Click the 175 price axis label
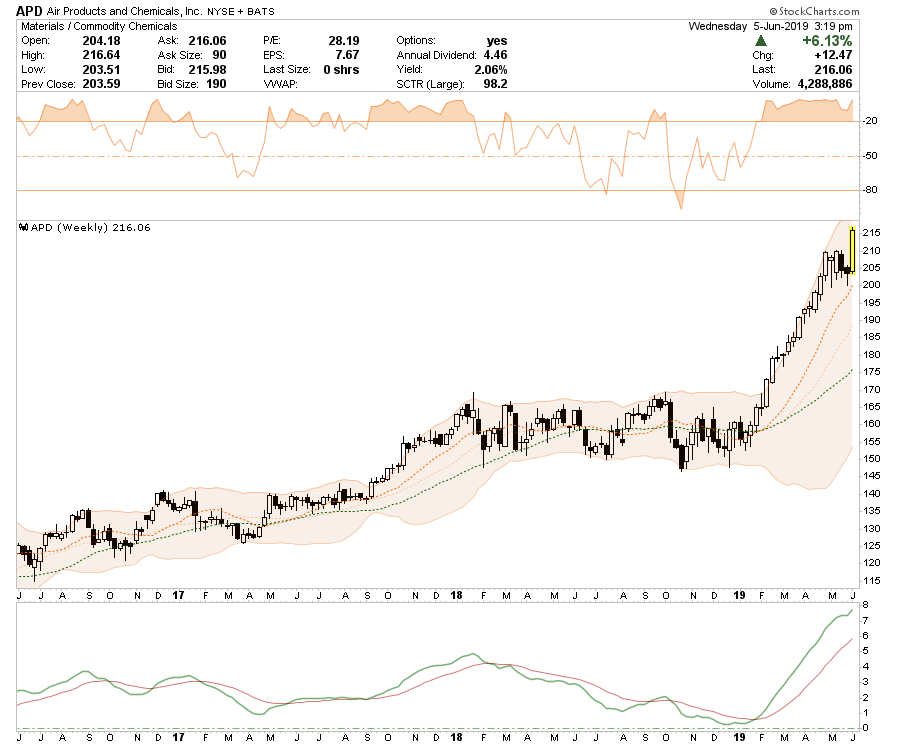This screenshot has height=746, width=900. 871,372
